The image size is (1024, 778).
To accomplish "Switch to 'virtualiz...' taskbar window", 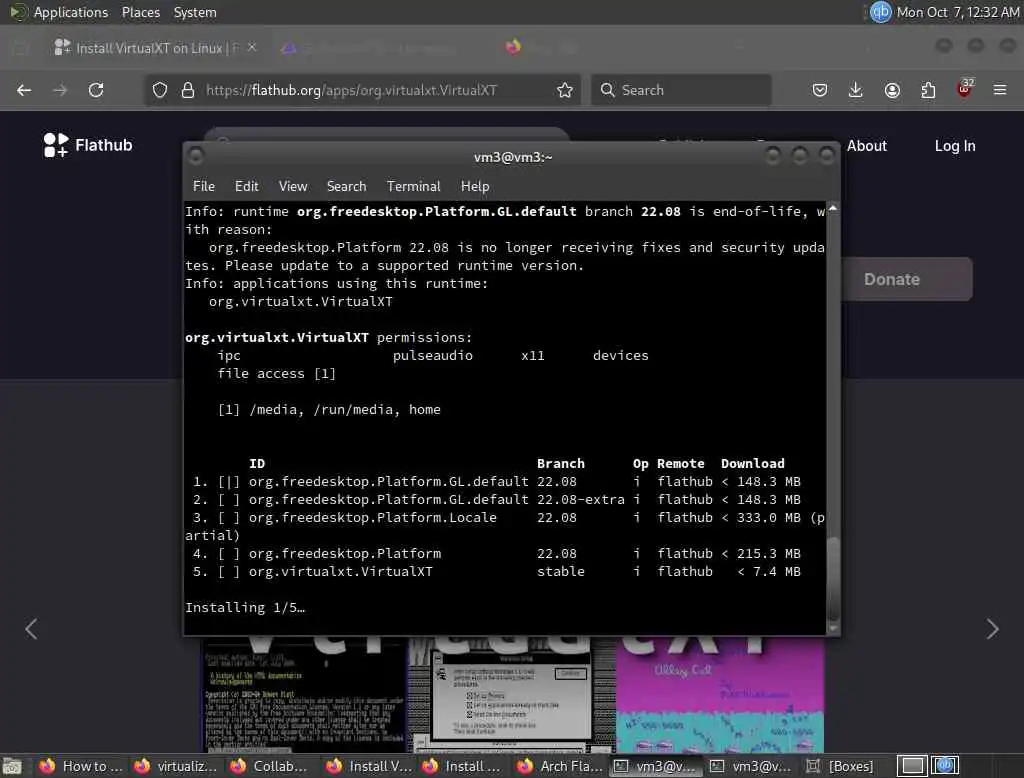I will click(x=175, y=766).
